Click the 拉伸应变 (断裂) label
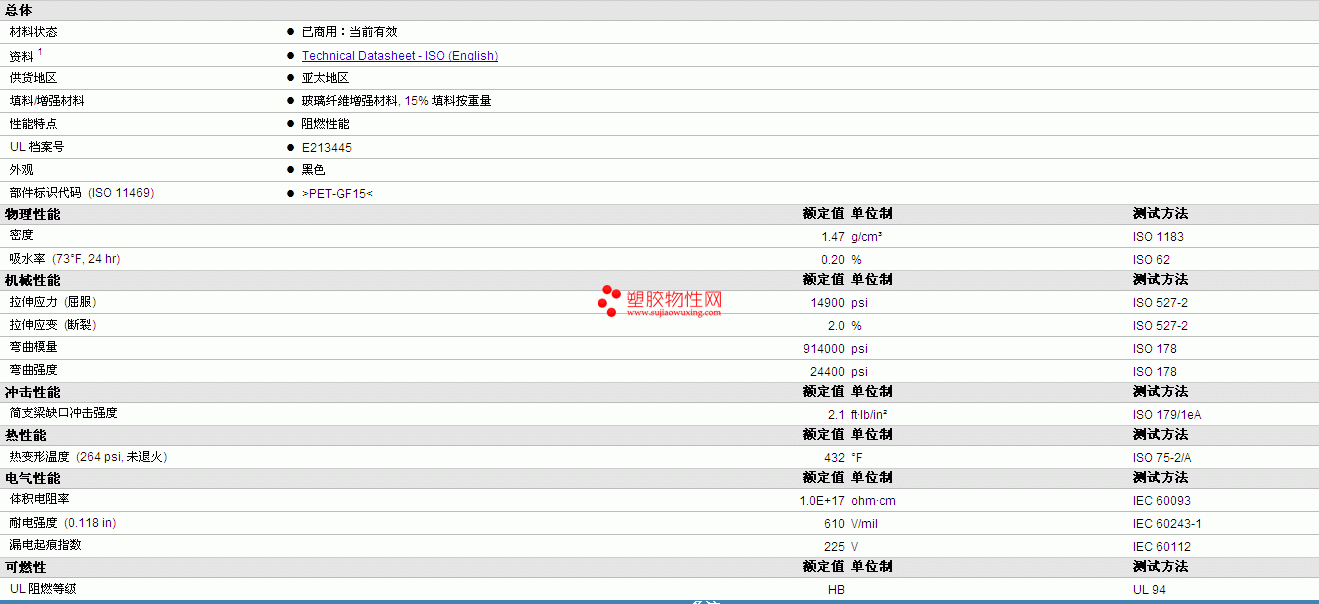This screenshot has width=1319, height=604. click(53, 325)
